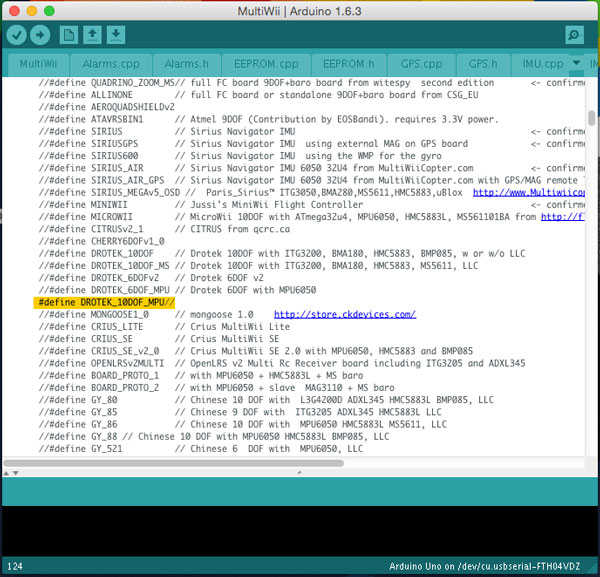Click the //#define ALLINONE text
Image resolution: width=600 pixels, height=577 pixels.
[85, 95]
